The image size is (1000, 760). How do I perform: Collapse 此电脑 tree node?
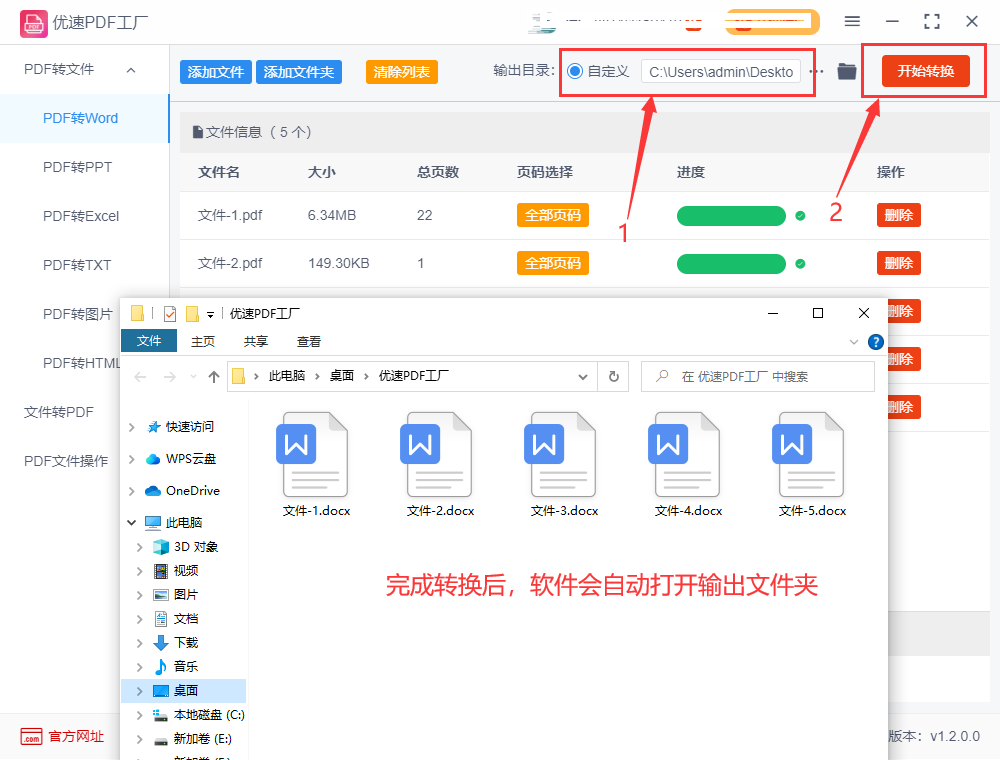[132, 523]
